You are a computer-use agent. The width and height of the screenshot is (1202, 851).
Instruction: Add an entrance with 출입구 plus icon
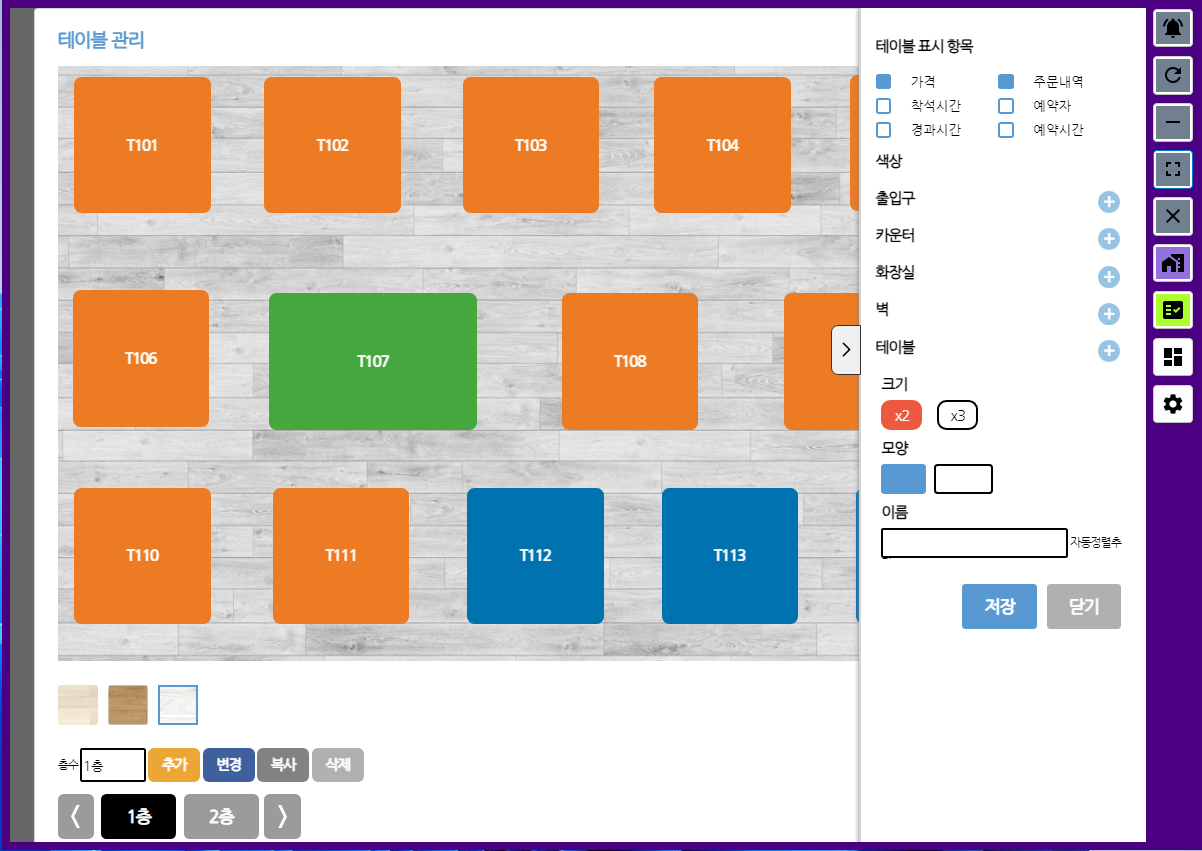click(1108, 202)
